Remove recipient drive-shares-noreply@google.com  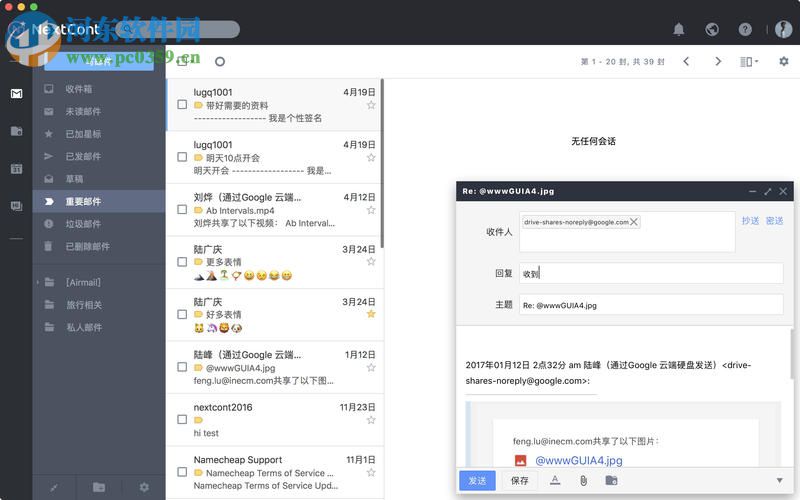click(634, 222)
